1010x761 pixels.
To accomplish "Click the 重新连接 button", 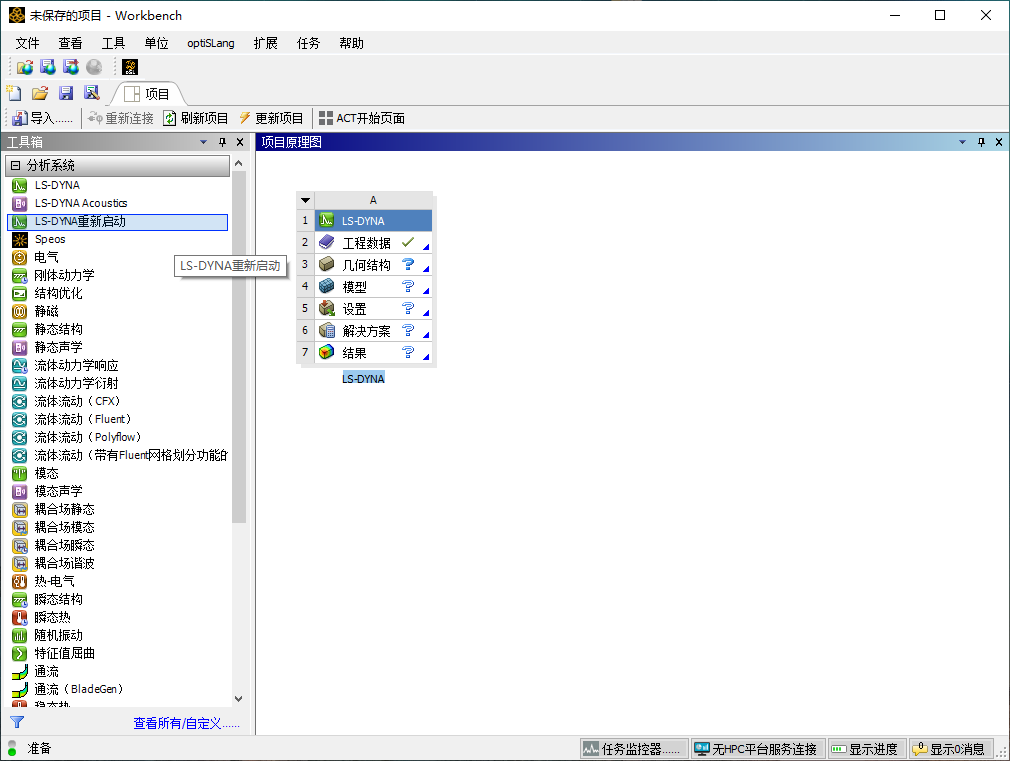I will [121, 119].
